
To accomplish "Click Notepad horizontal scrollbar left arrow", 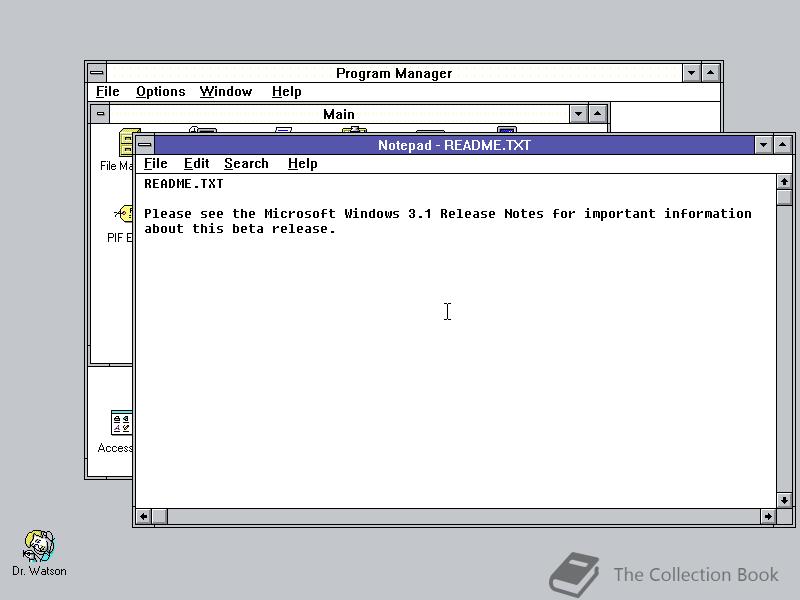I will tap(144, 516).
